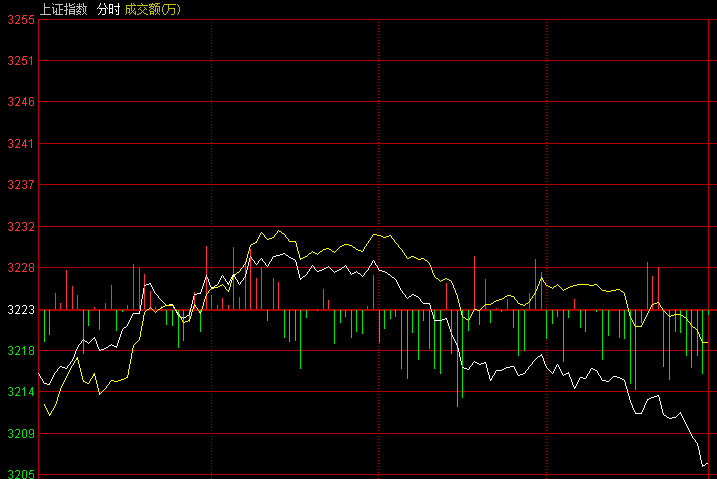
Task: Select the 分时 chart mode label
Action: pos(108,9)
